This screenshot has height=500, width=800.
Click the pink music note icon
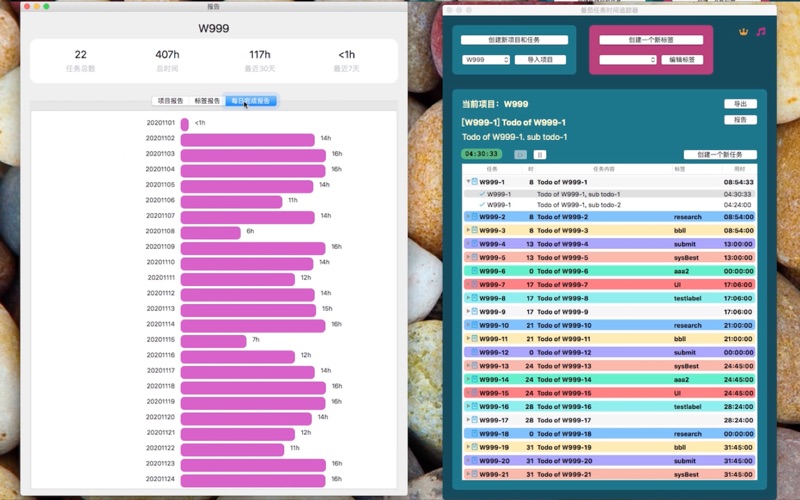761,31
